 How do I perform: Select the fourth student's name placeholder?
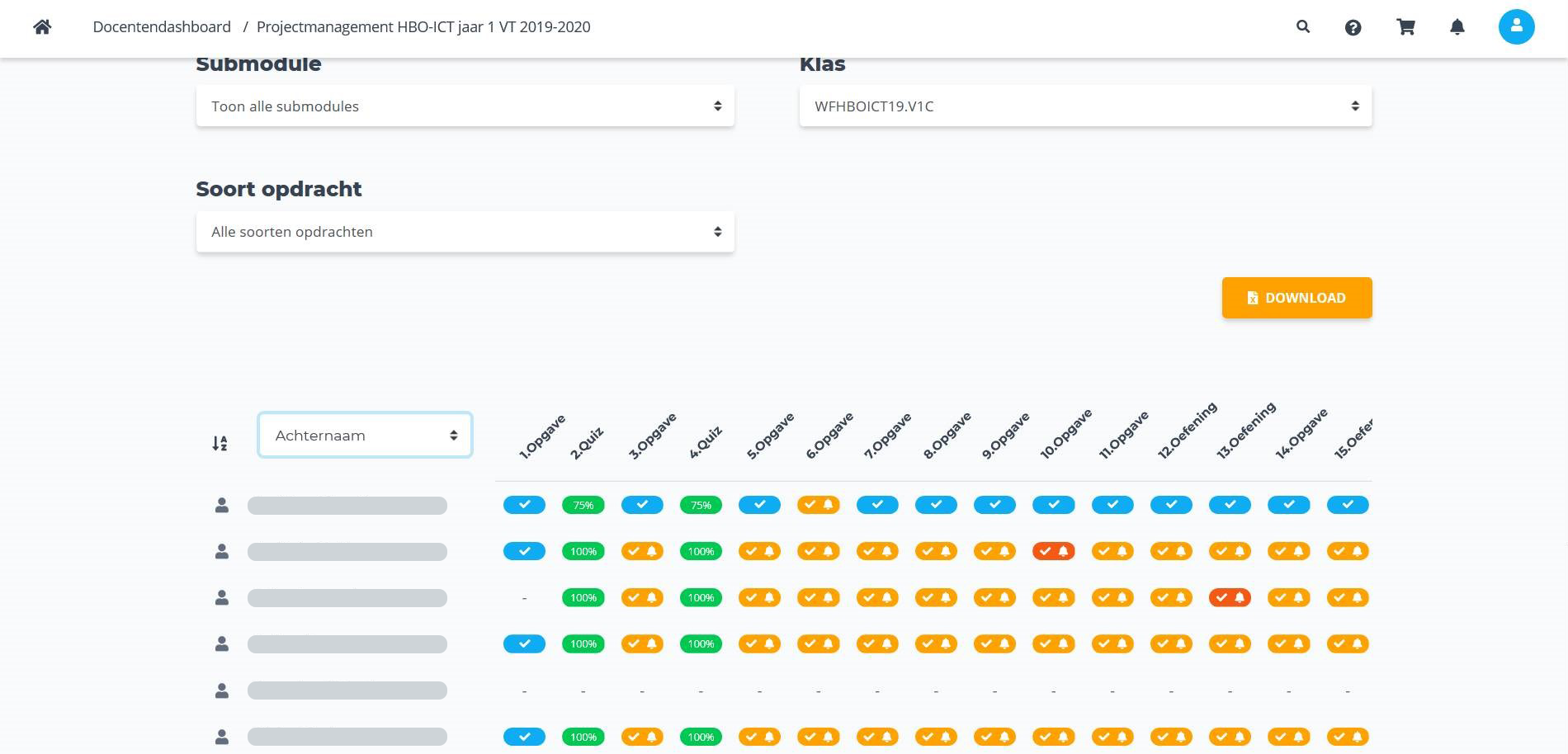tap(347, 643)
